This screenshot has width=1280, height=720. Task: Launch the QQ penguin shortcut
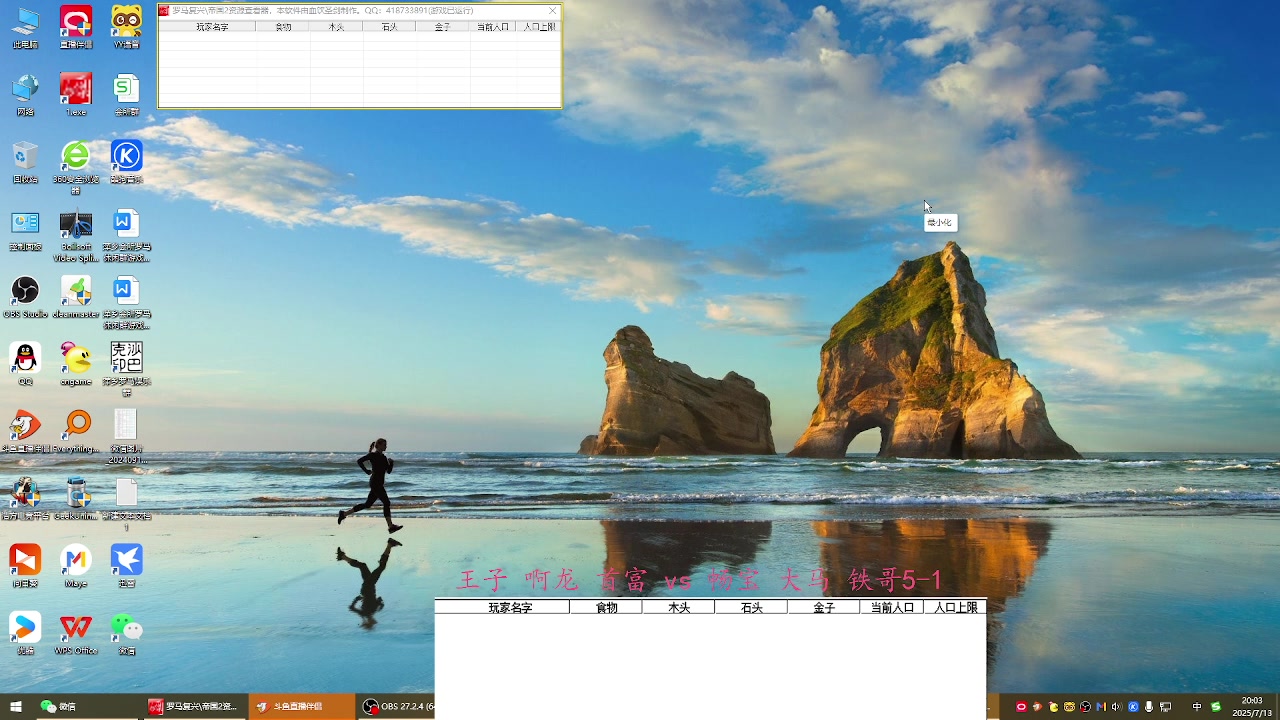click(25, 364)
